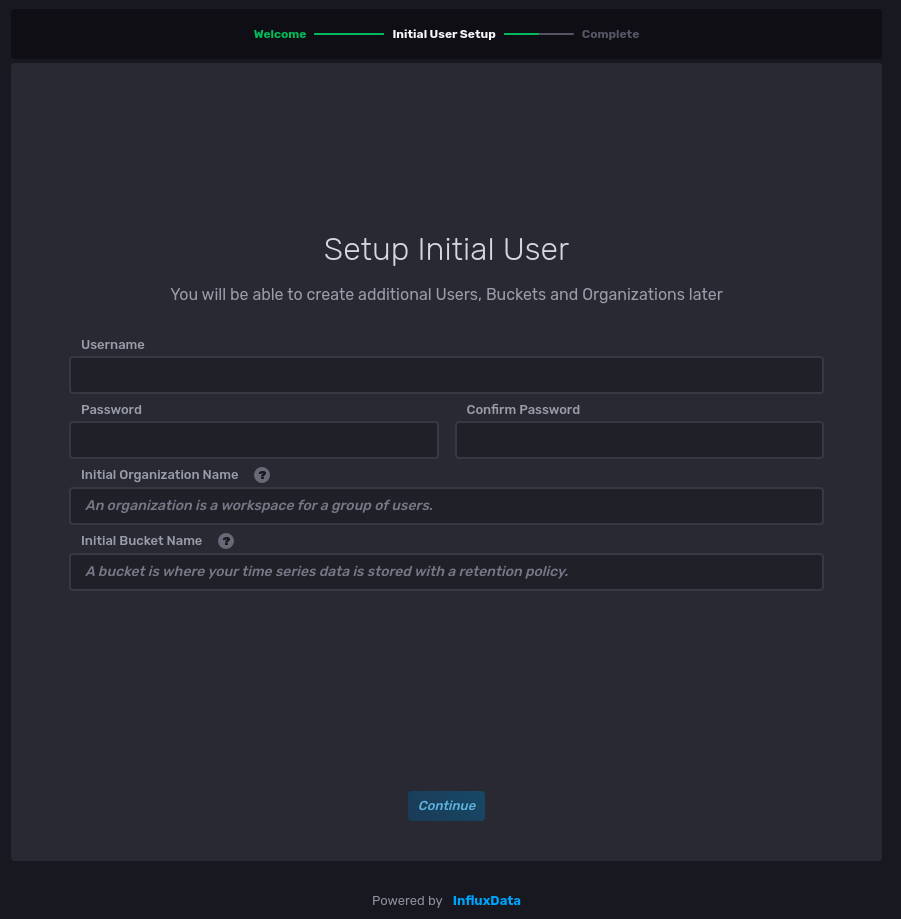Click the 'Initial Organization Name' label
Viewport: 901px width, 919px height.
tap(159, 475)
